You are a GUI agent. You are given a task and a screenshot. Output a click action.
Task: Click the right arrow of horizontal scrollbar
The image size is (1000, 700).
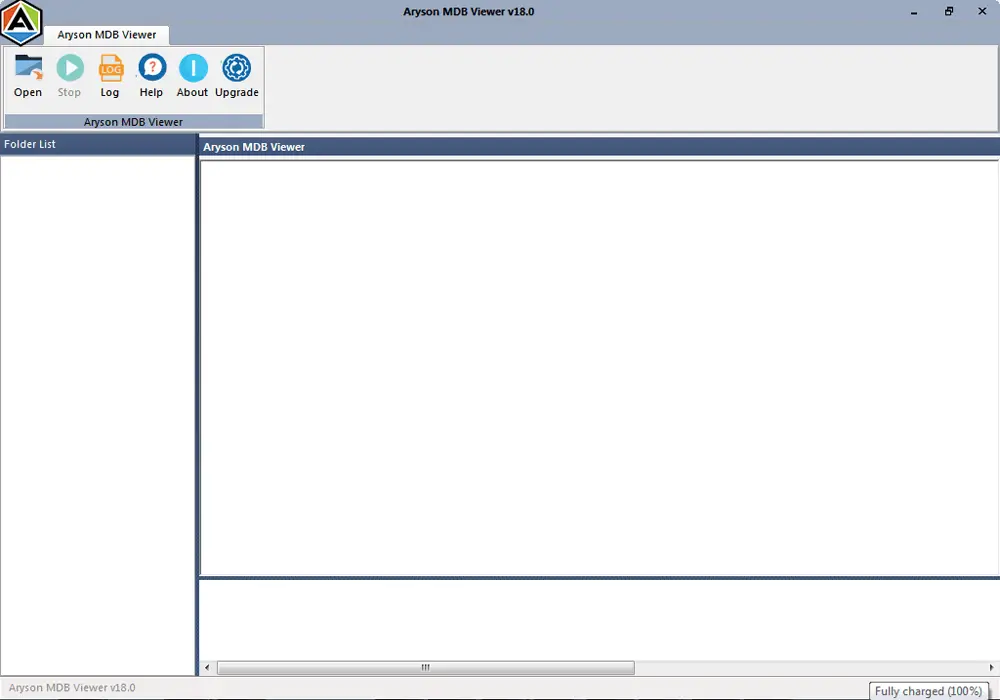pyautogui.click(x=992, y=667)
